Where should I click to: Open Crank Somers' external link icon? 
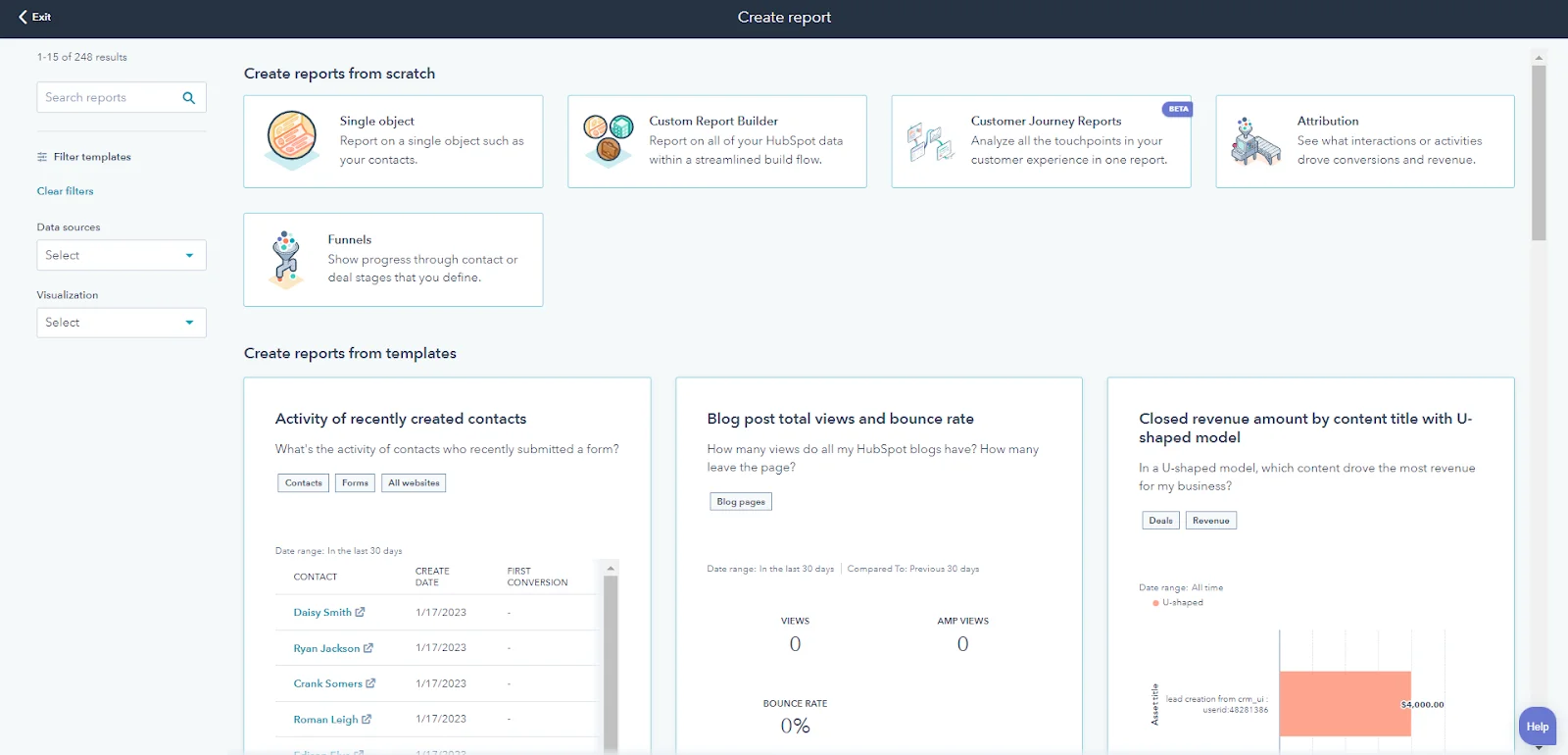[370, 683]
